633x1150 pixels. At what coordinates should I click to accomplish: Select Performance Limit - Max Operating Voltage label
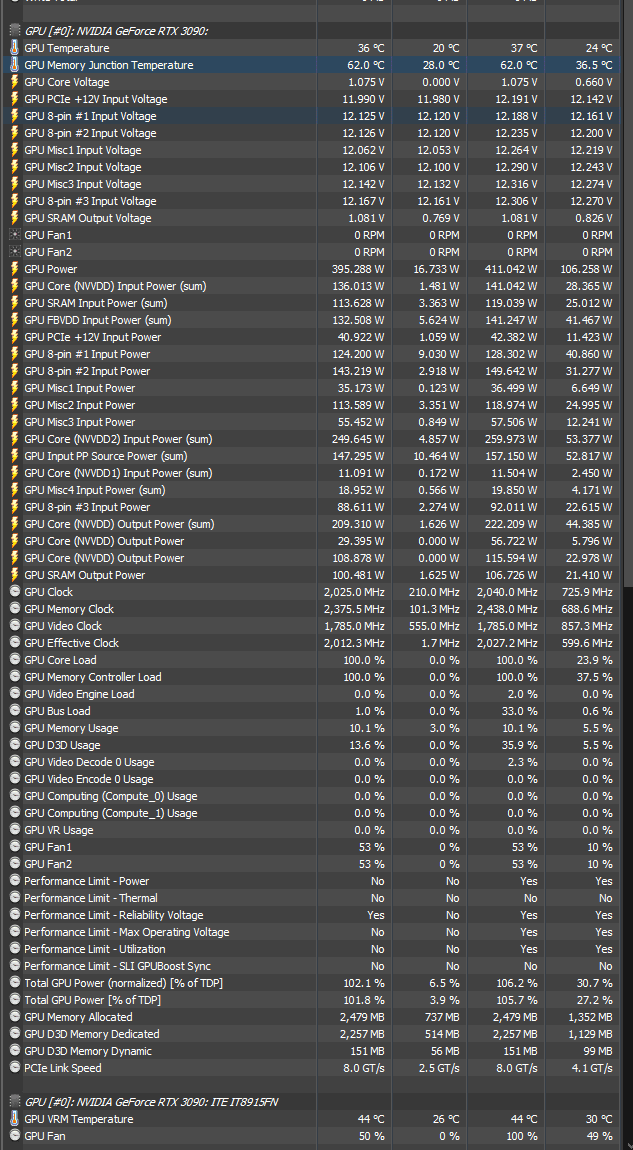(x=127, y=931)
